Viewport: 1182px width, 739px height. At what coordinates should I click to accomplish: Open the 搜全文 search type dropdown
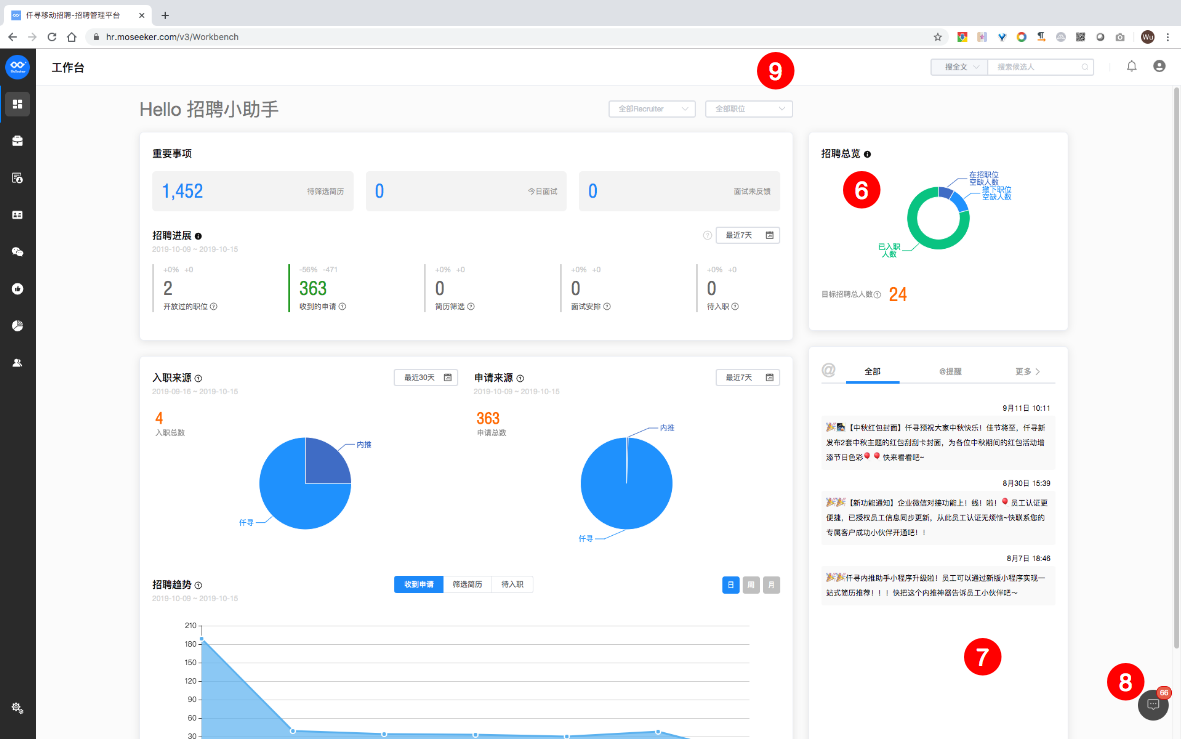coord(957,67)
